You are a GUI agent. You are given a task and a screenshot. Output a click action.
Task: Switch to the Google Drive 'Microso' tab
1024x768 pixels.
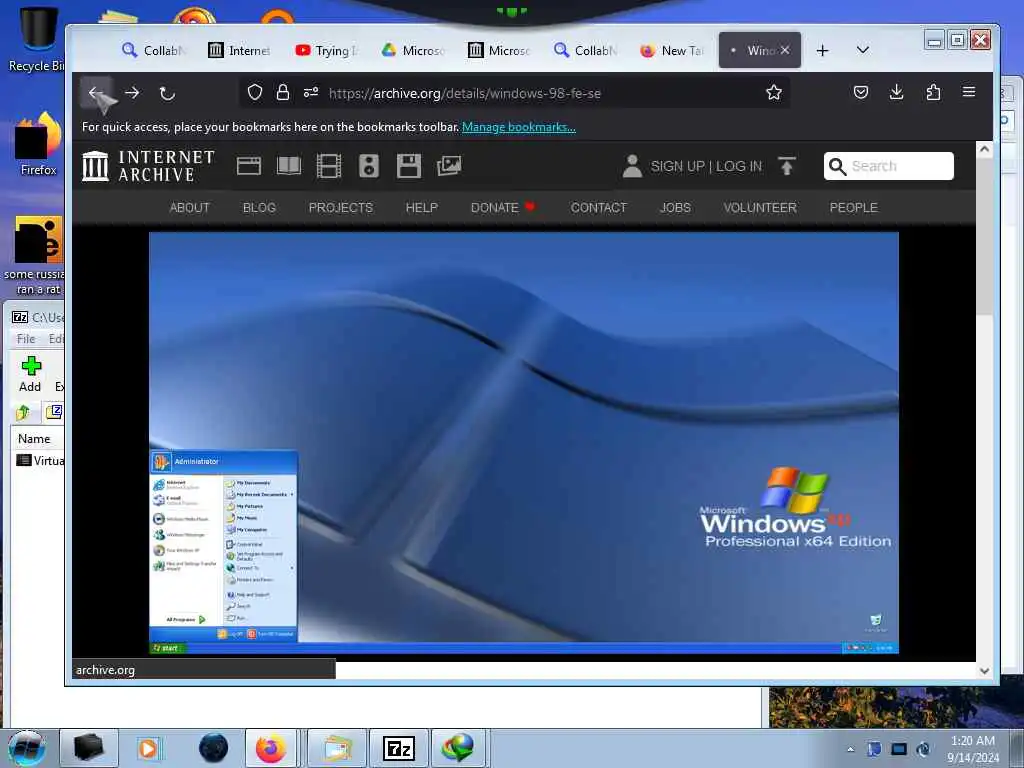[x=413, y=50]
